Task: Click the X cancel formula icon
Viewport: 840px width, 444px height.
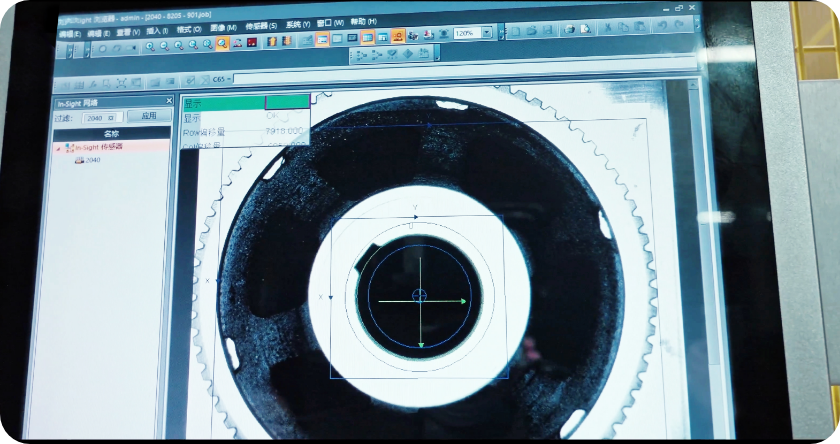Action: 205,80
